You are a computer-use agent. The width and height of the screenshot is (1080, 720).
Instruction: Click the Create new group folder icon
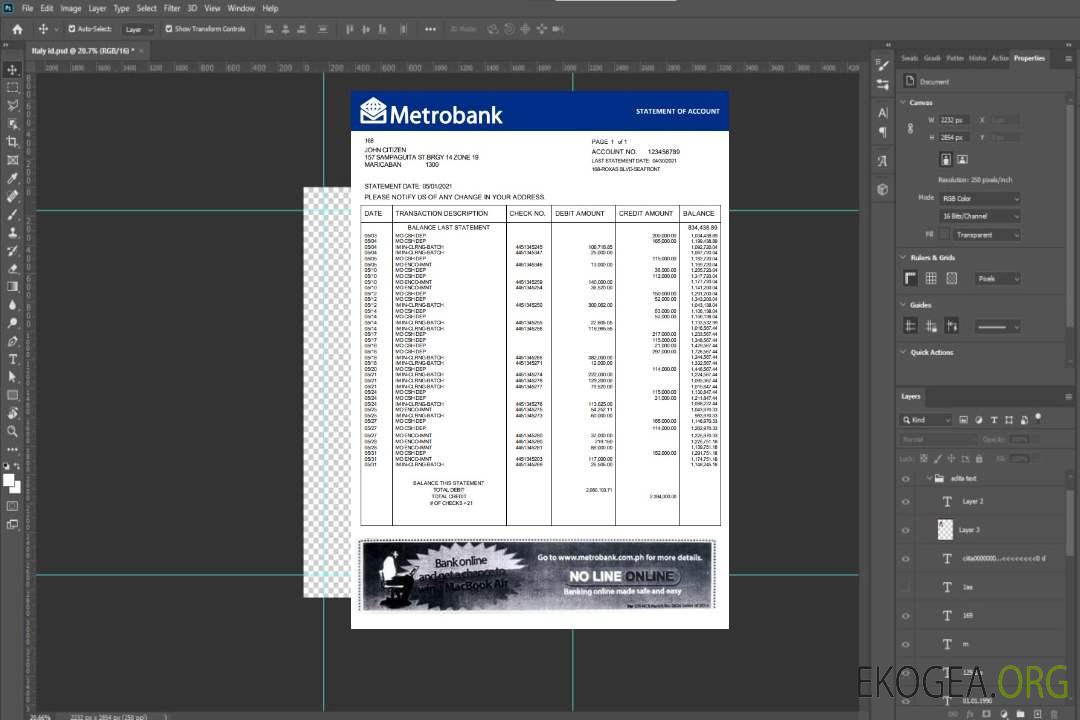tap(1020, 714)
